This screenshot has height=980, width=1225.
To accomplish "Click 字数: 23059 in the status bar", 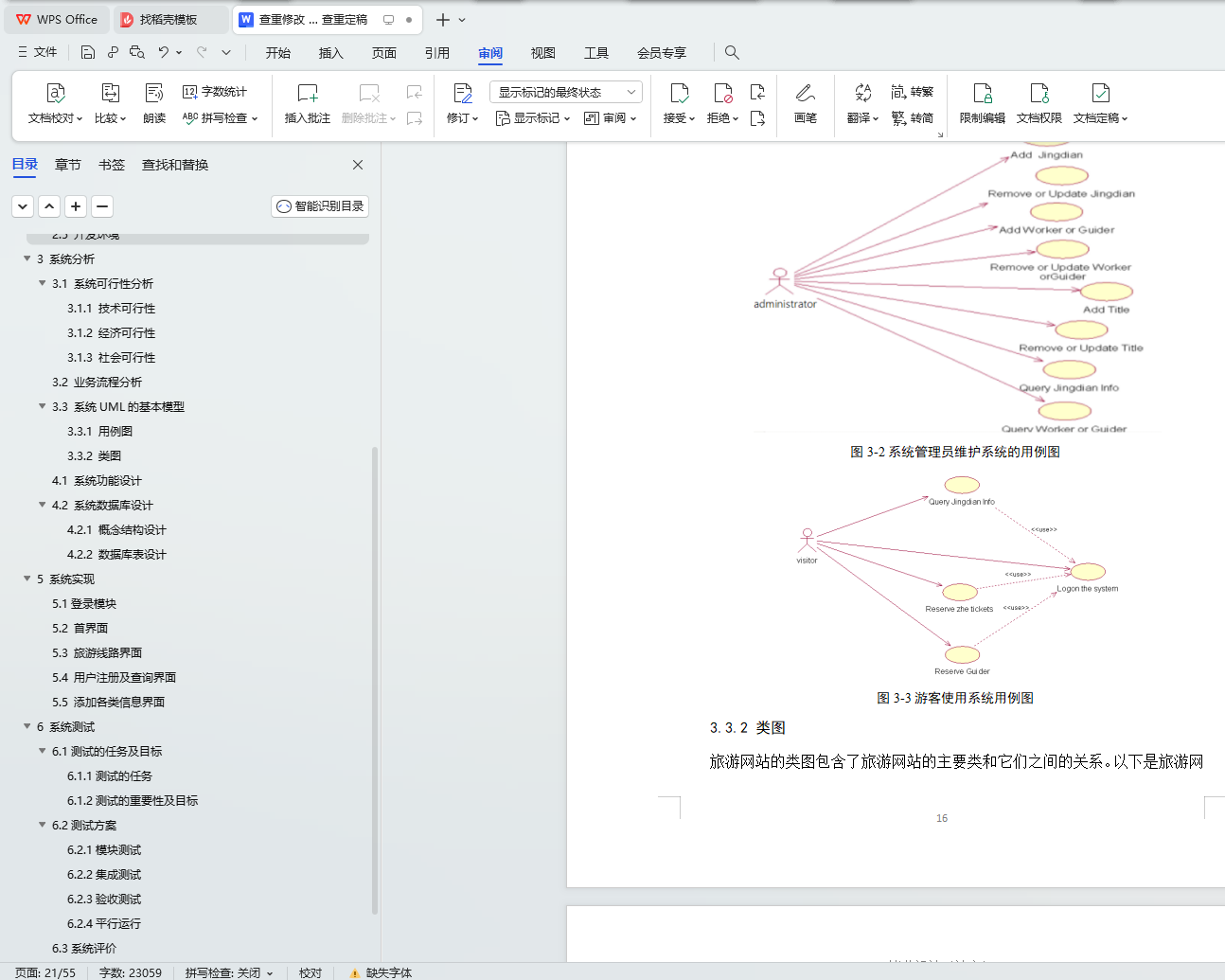I will coord(131,972).
